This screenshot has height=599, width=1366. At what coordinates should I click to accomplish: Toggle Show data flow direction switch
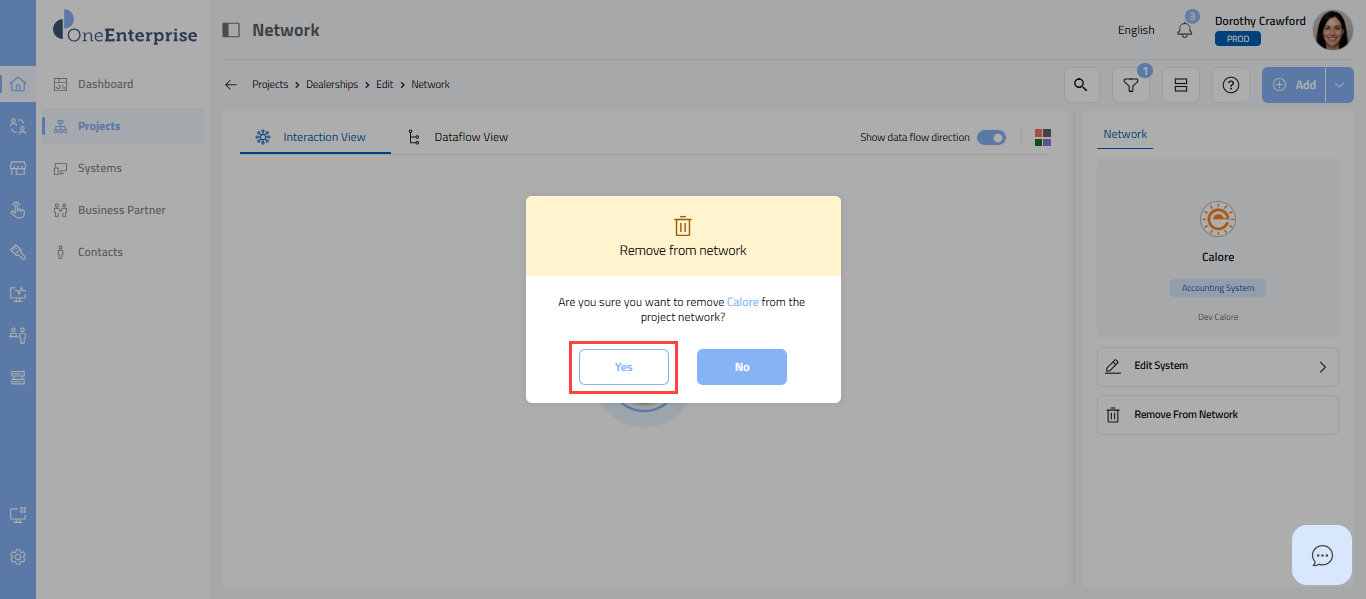pos(991,137)
